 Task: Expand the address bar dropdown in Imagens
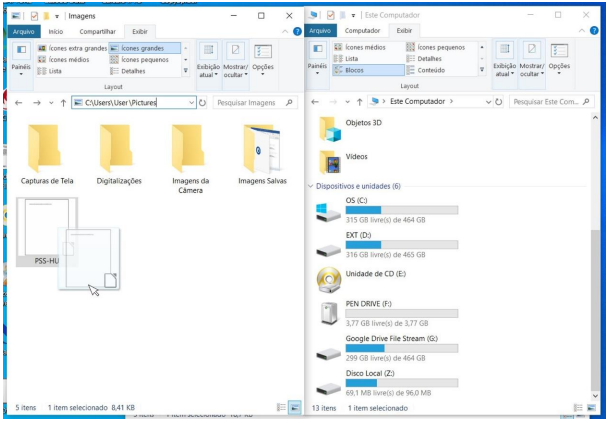coord(190,103)
